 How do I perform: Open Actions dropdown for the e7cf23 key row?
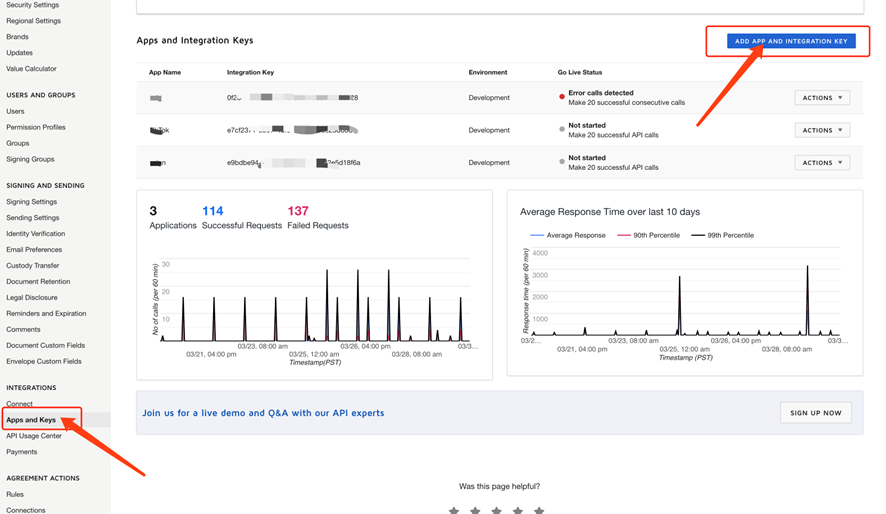coord(822,130)
